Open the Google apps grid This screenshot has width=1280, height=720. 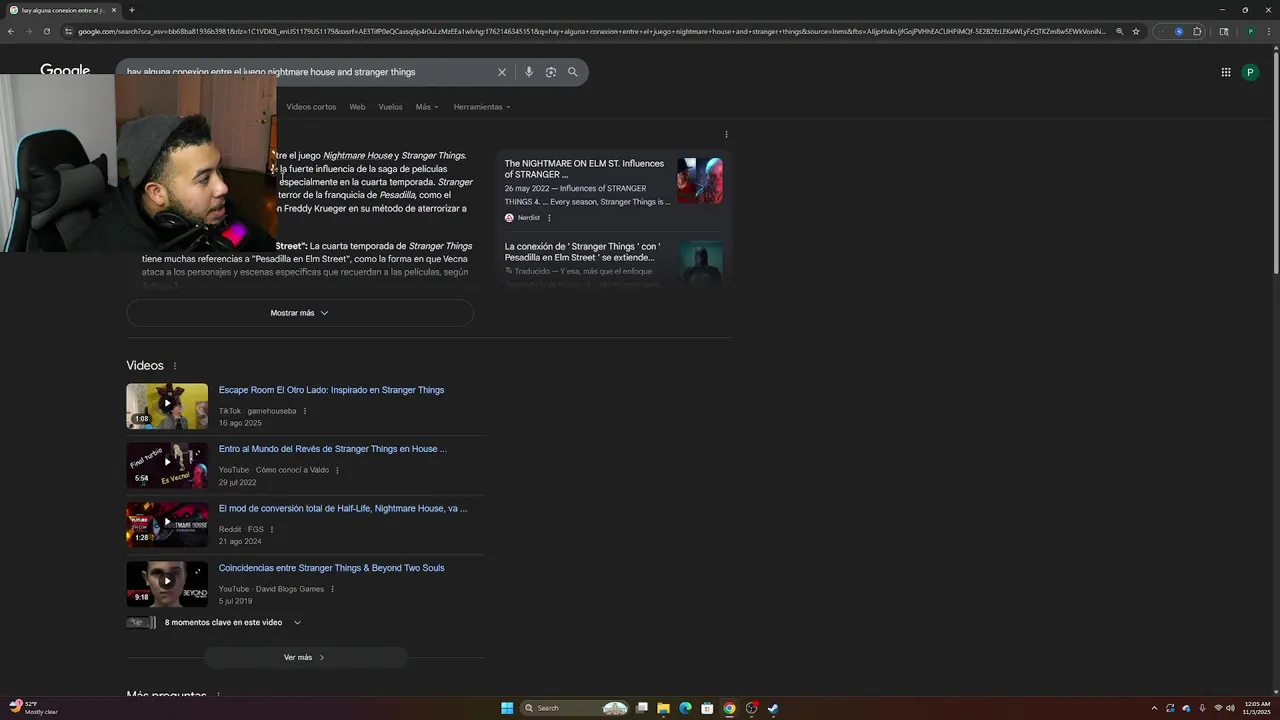click(1226, 72)
